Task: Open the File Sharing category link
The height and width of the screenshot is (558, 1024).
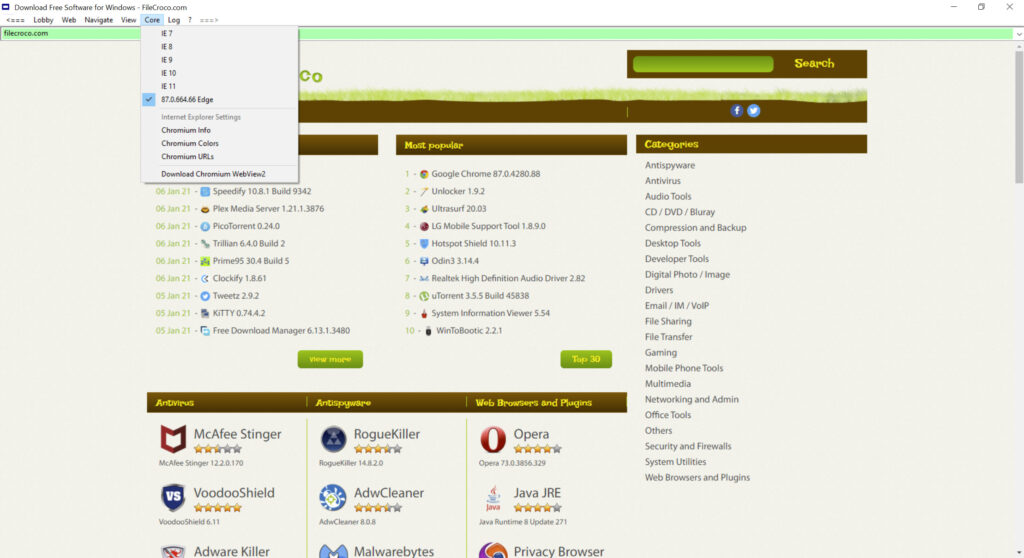Action: [668, 321]
